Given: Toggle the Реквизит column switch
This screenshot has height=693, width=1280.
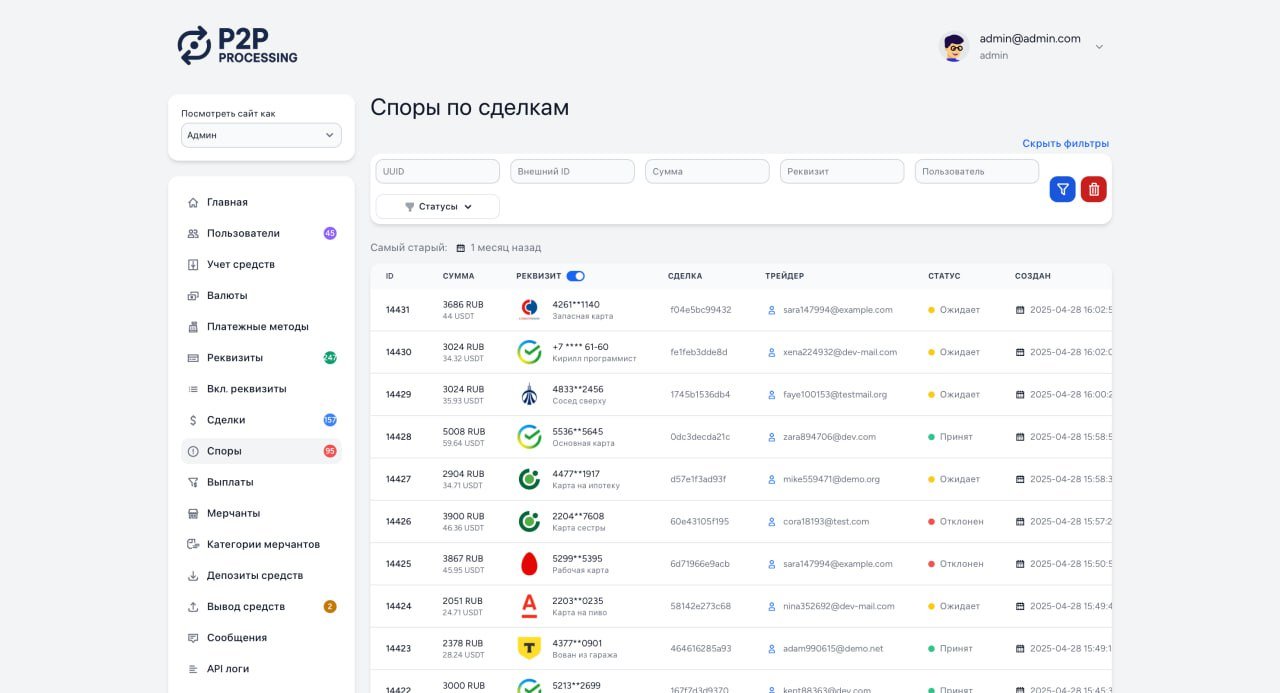Looking at the screenshot, I should [575, 276].
